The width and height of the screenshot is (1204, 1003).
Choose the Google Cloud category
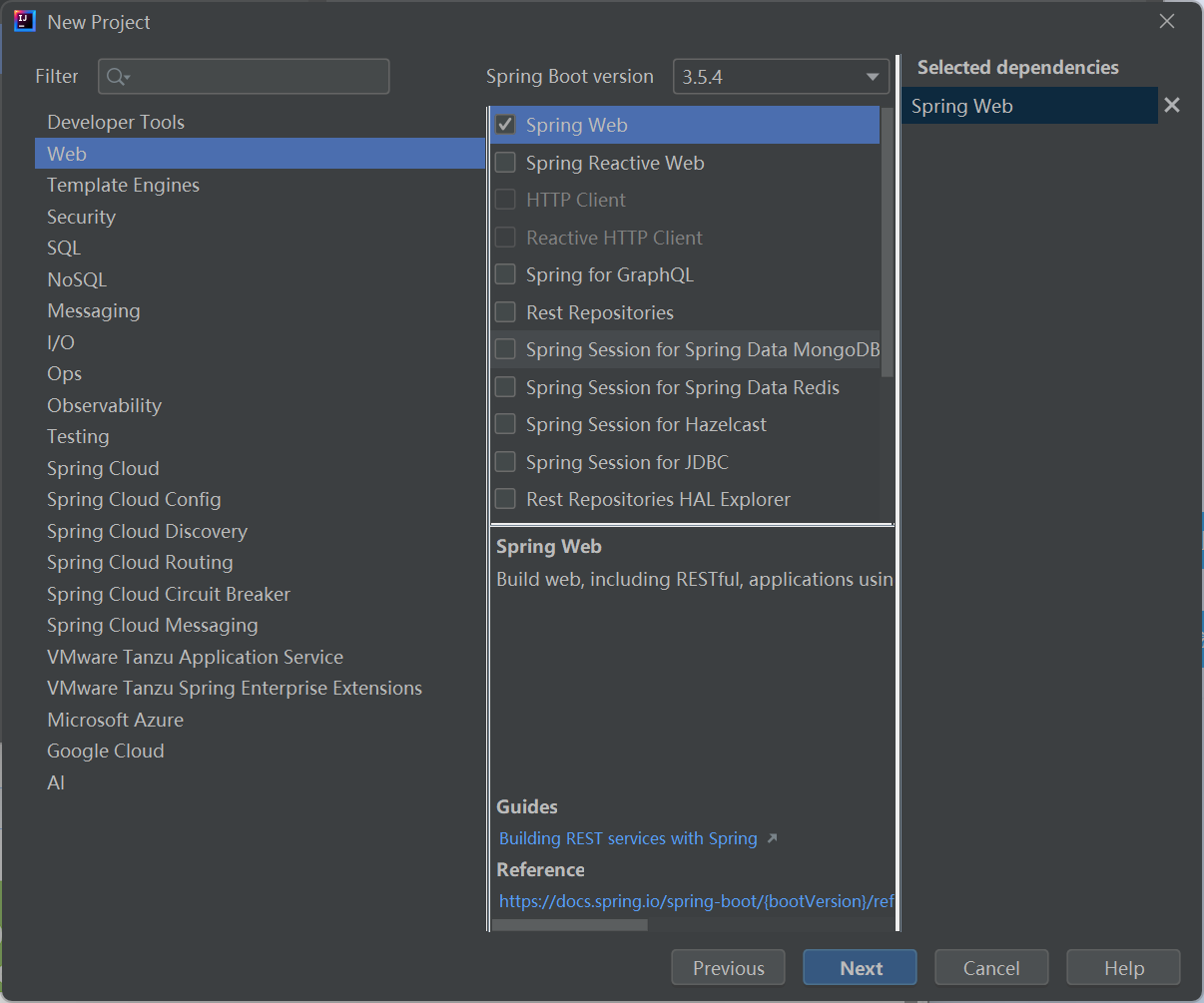click(x=260, y=751)
